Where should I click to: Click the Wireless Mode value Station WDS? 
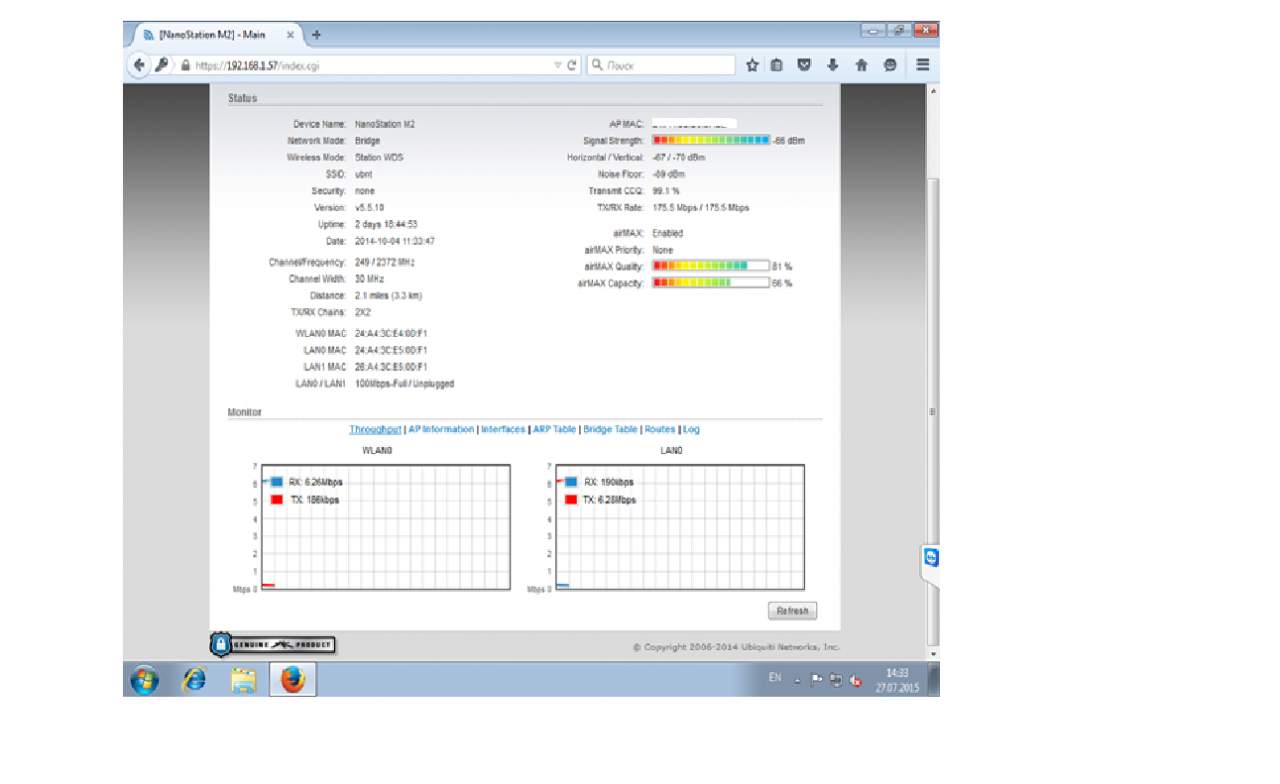coord(381,158)
